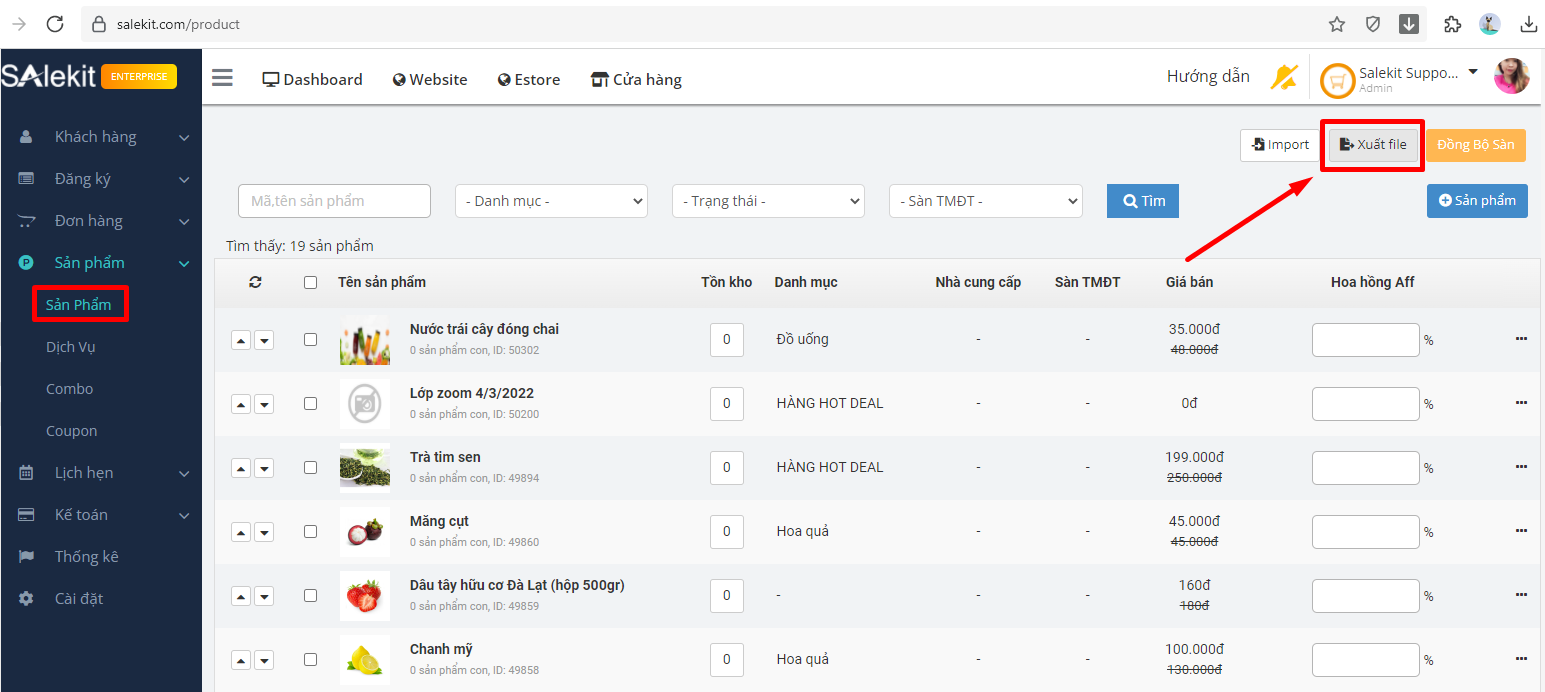Expand the Lịch hẹn sidebar menu
Screen dimensions: 1545x692
[101, 473]
